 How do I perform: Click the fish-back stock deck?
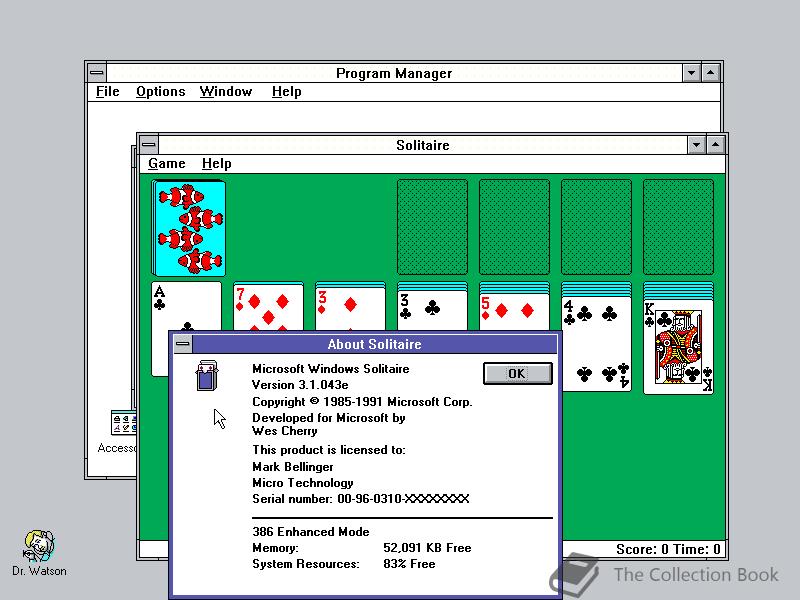[x=189, y=228]
